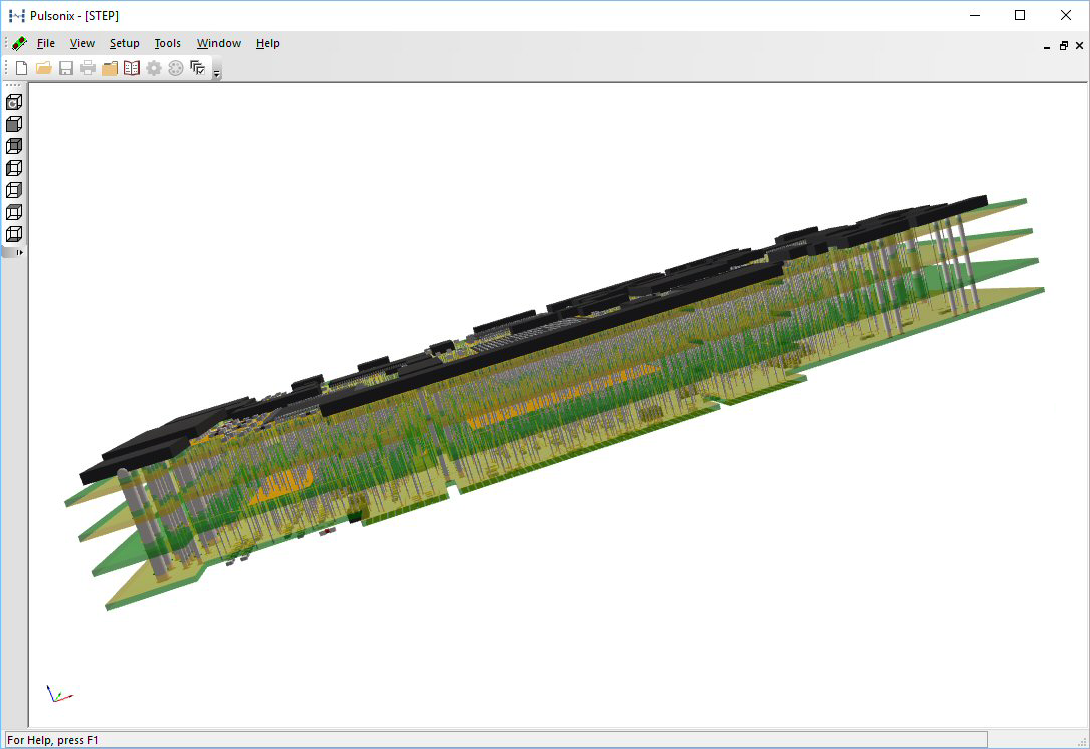Open the Setup menu
The image size is (1090, 749).
124,43
